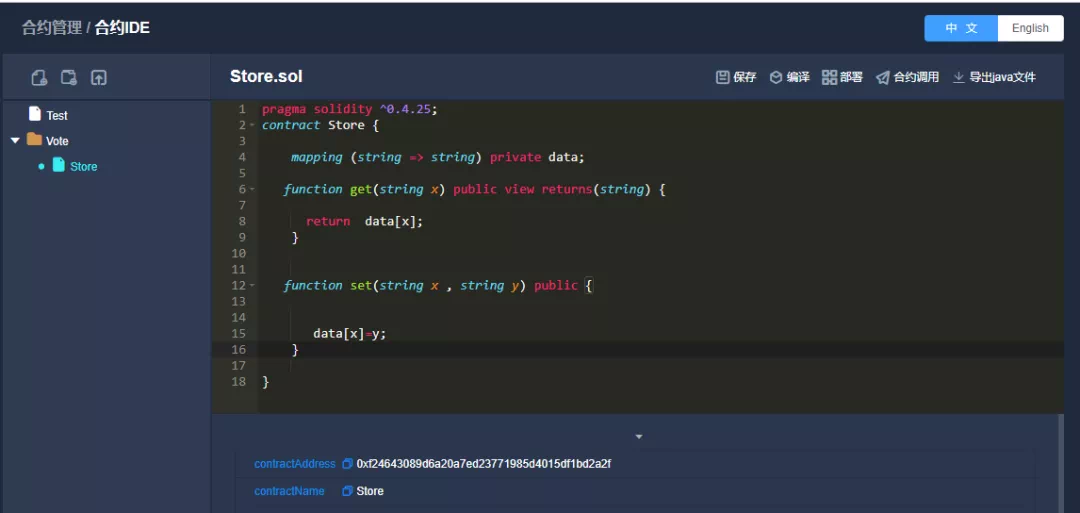Click the Test file icon
This screenshot has width=1080, height=513.
pyautogui.click(x=34, y=114)
